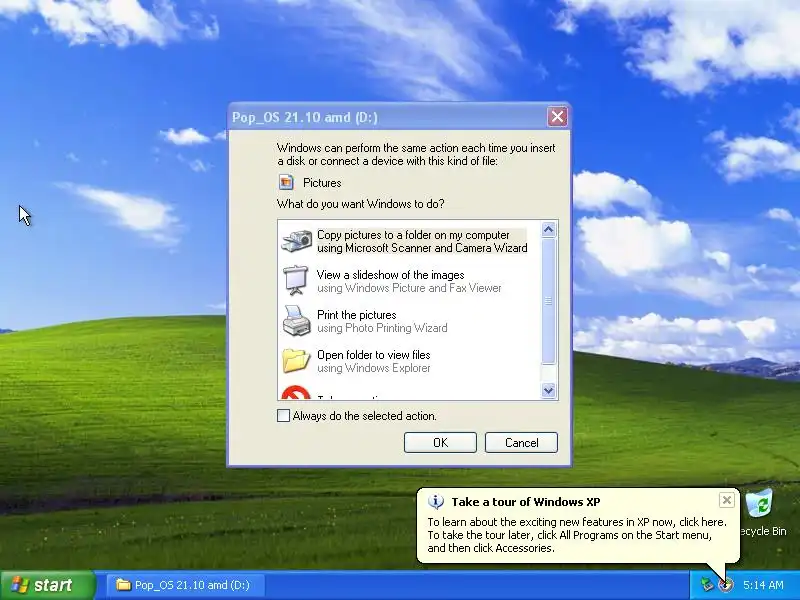Screen dimensions: 800x600
Task: Cancel the AutoPlay dialog
Action: 521,442
